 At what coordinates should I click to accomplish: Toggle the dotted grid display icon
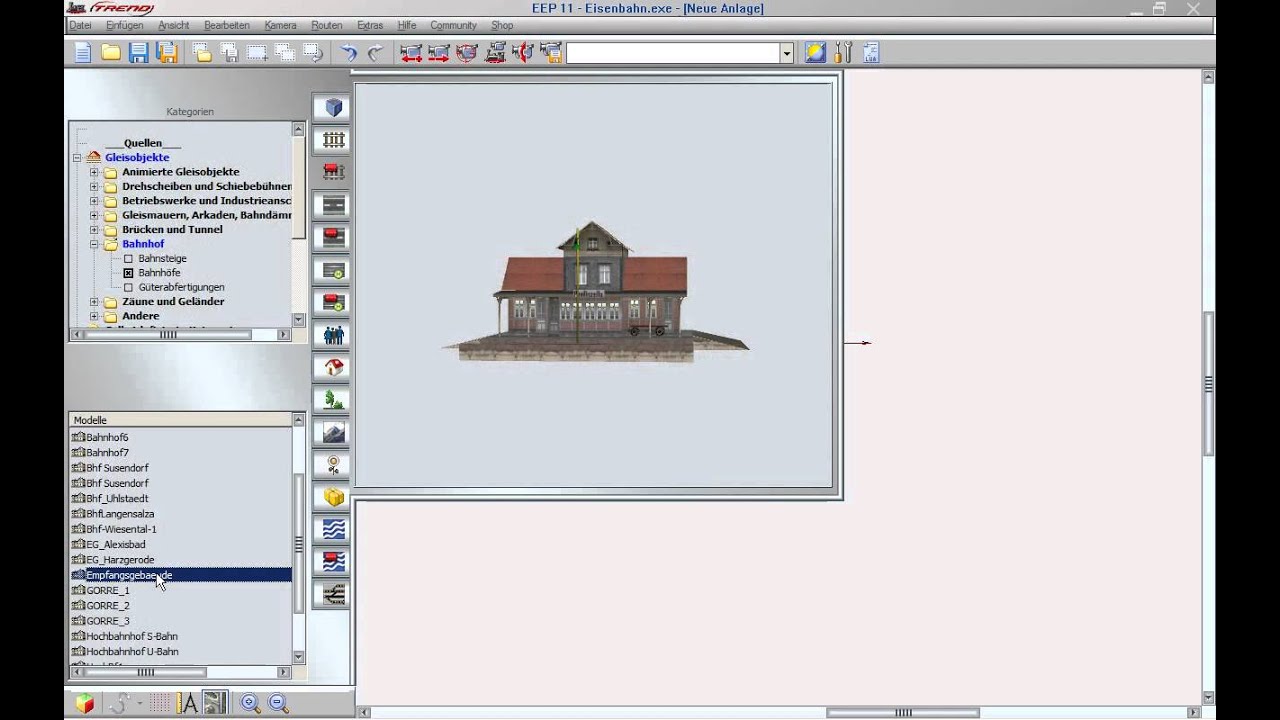160,703
